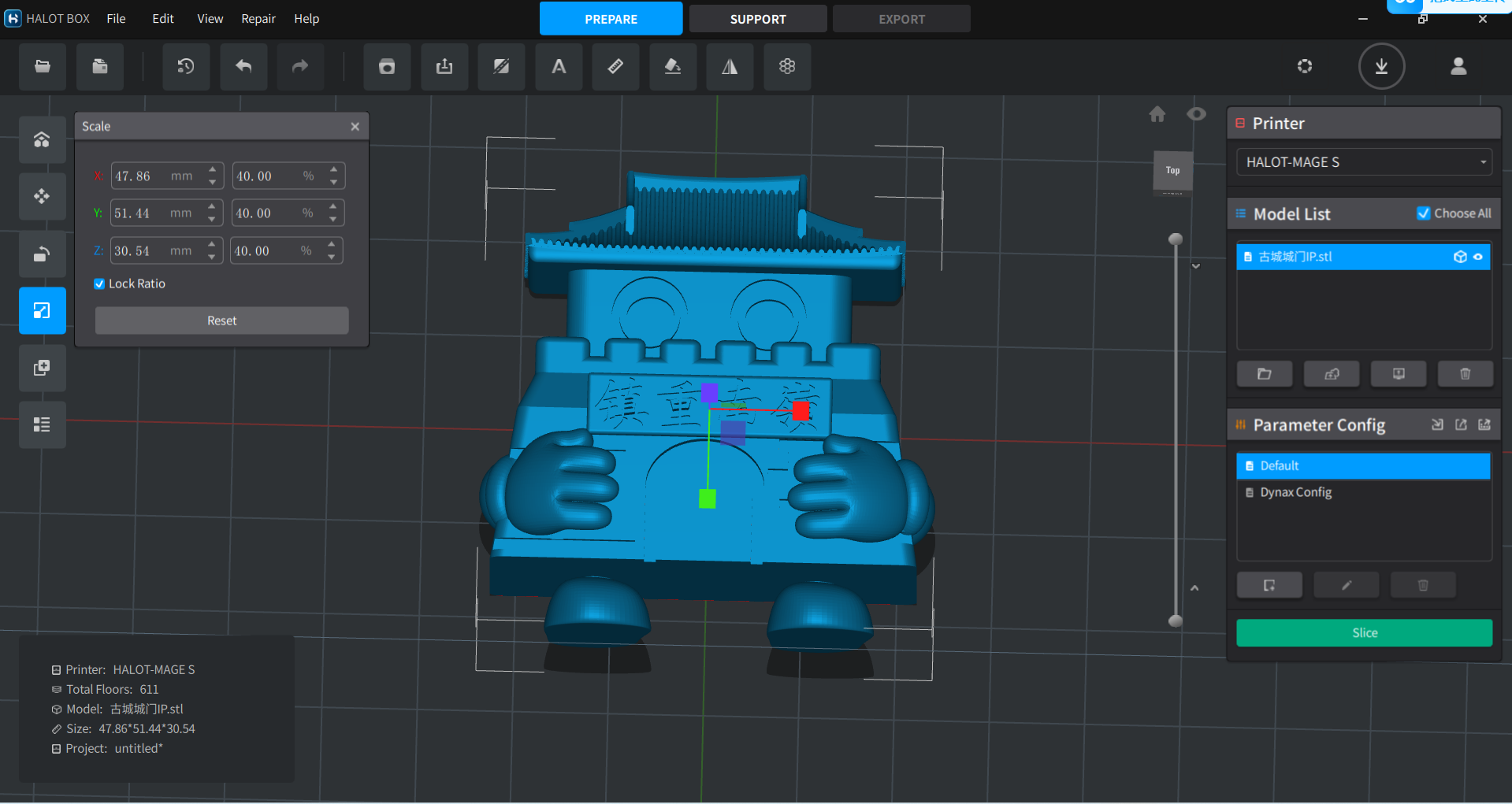
Task: Click the dig hole export icon
Action: 444,67
